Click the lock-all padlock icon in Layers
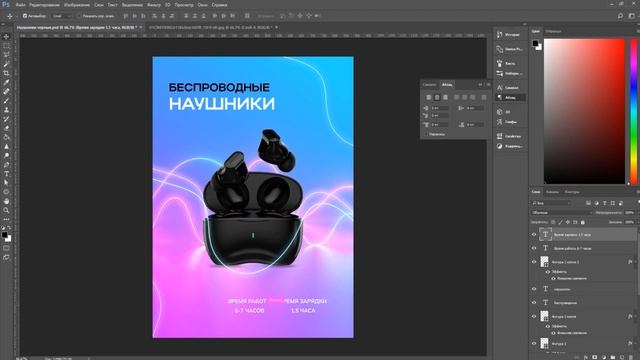 (582, 222)
